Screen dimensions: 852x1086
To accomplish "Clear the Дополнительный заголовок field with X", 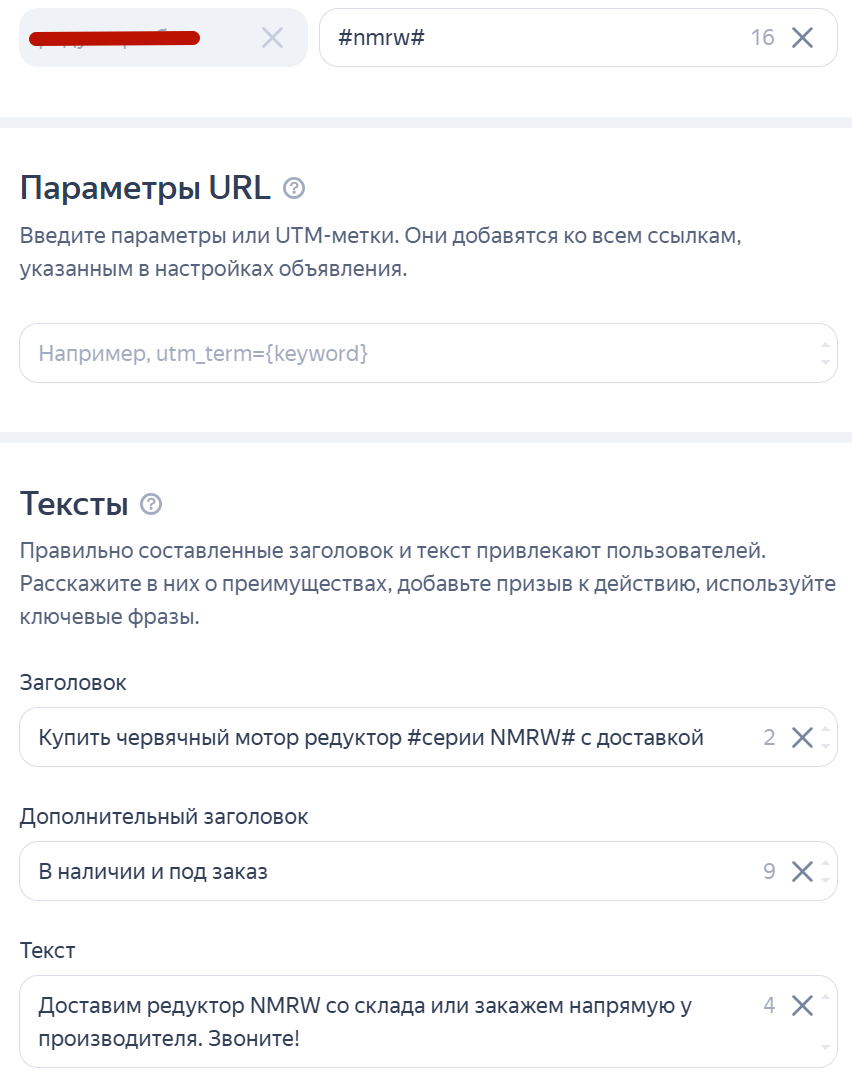I will pyautogui.click(x=802, y=871).
